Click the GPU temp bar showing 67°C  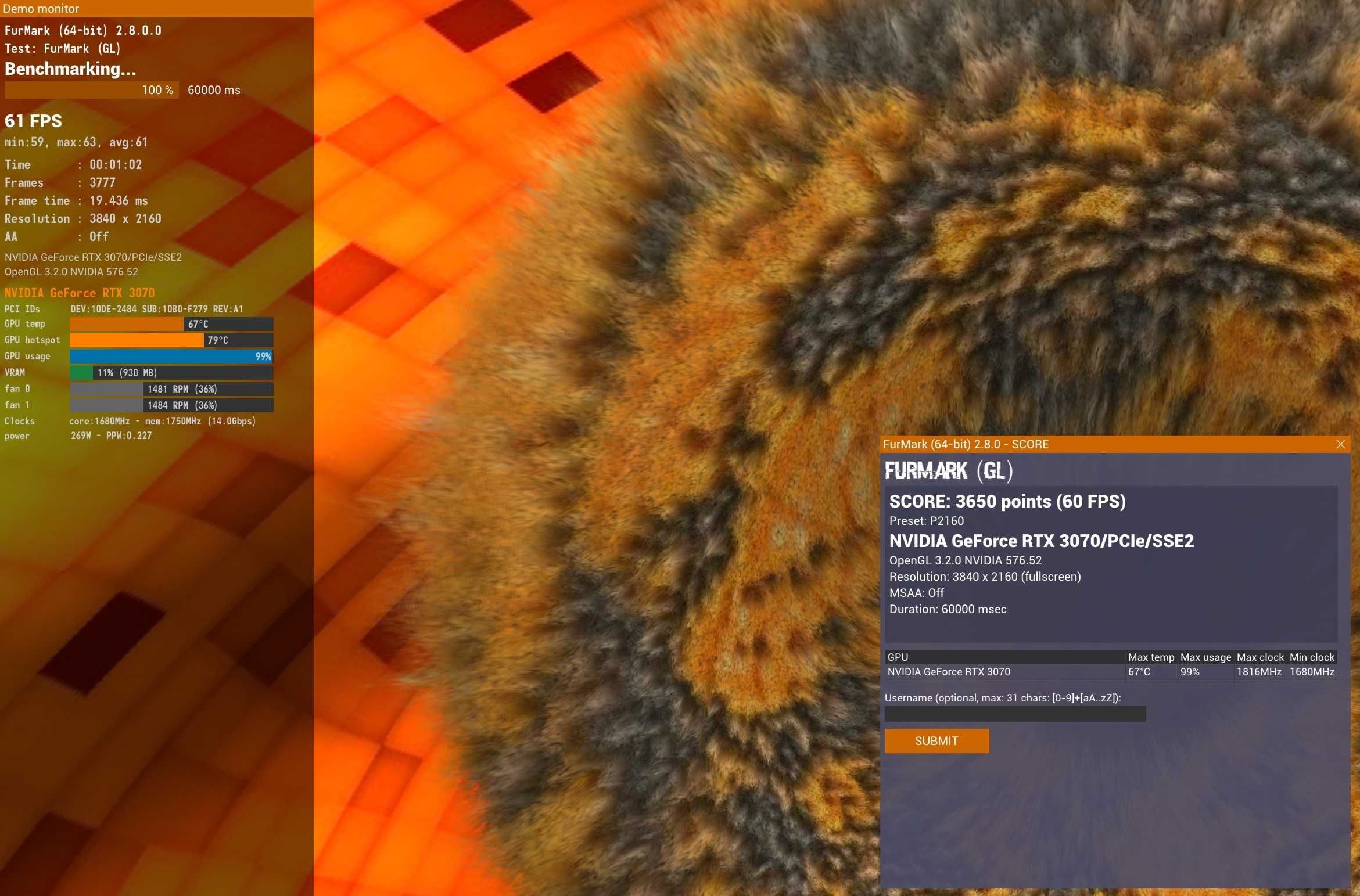tap(171, 324)
